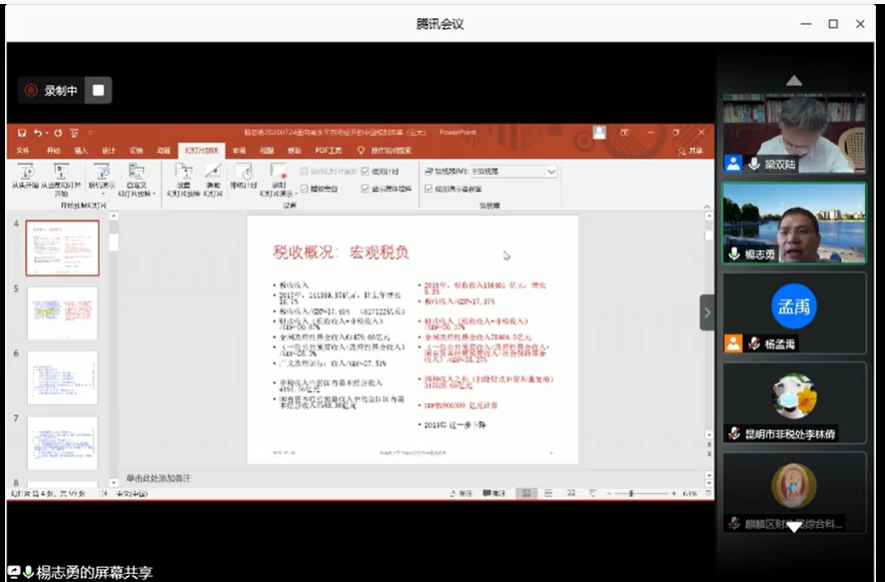Click the PowerPoint save icon
Image resolution: width=885 pixels, height=582 pixels.
click(20, 133)
